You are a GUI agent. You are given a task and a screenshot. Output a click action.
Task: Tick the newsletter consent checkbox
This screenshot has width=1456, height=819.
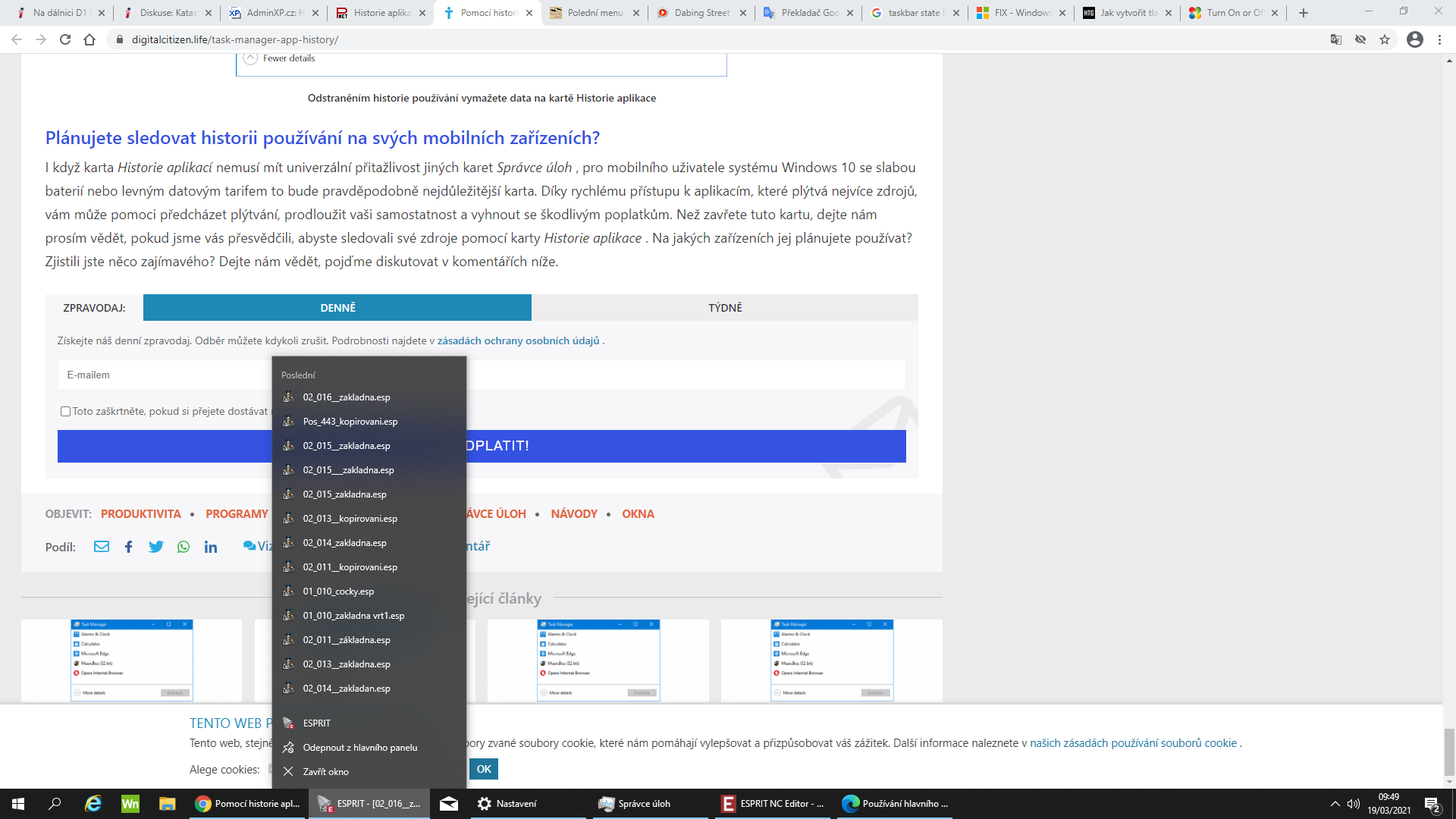[x=65, y=412]
